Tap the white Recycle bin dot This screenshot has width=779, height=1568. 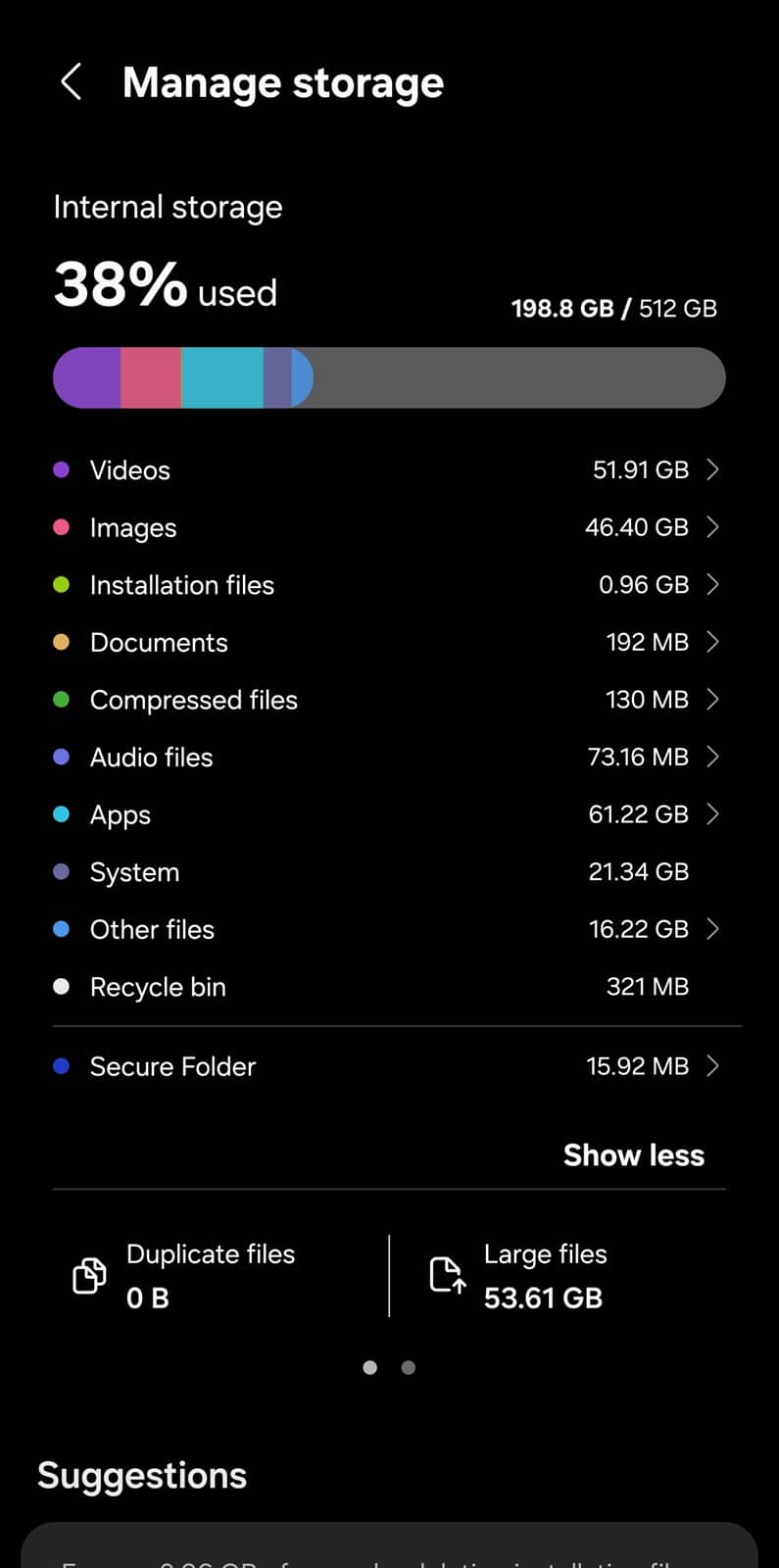[x=61, y=987]
